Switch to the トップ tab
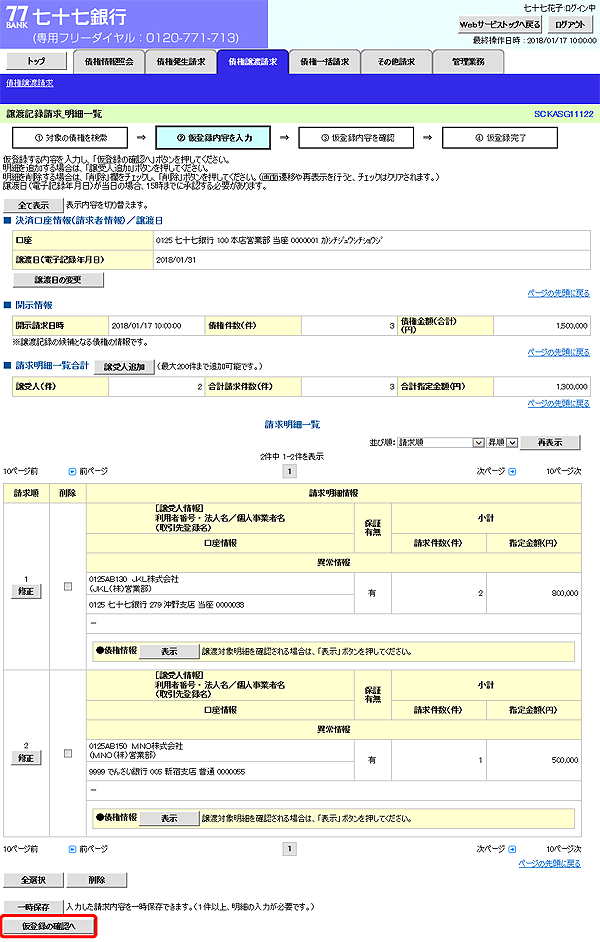 point(36,61)
